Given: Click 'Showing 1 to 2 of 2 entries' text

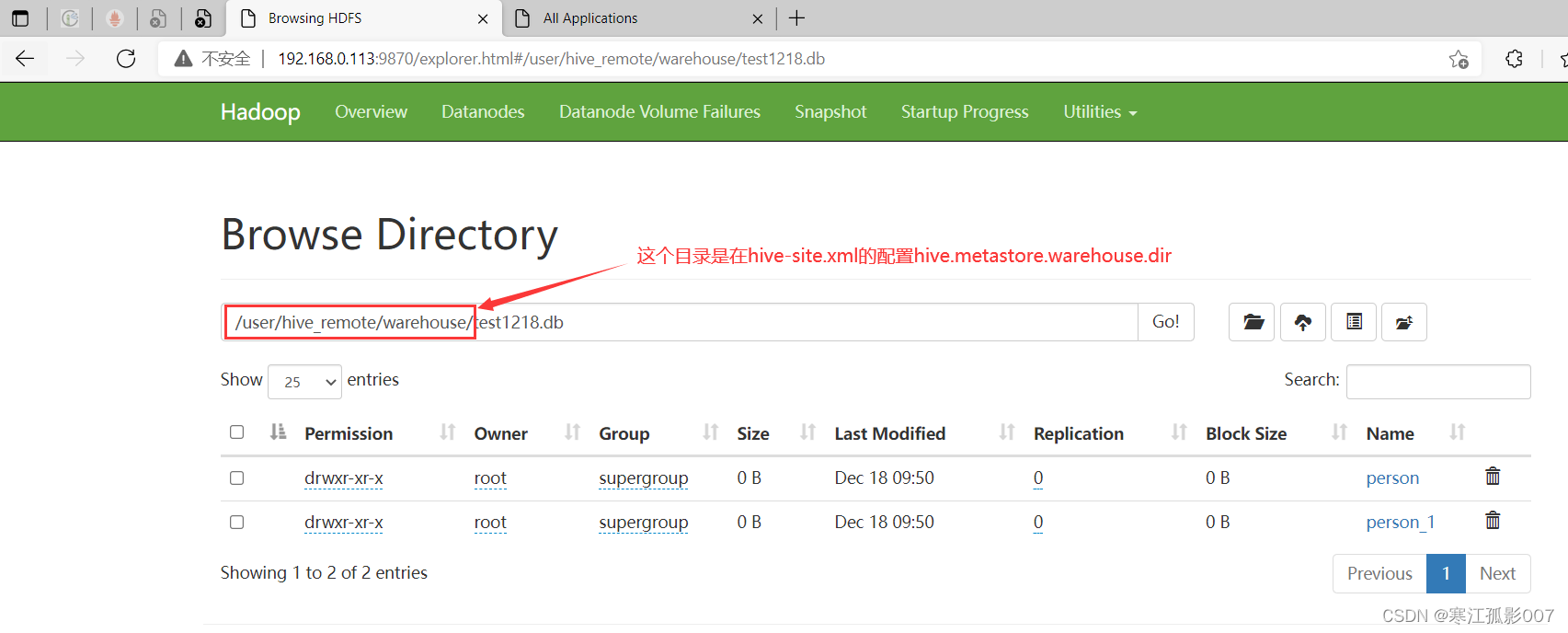Looking at the screenshot, I should 324,572.
